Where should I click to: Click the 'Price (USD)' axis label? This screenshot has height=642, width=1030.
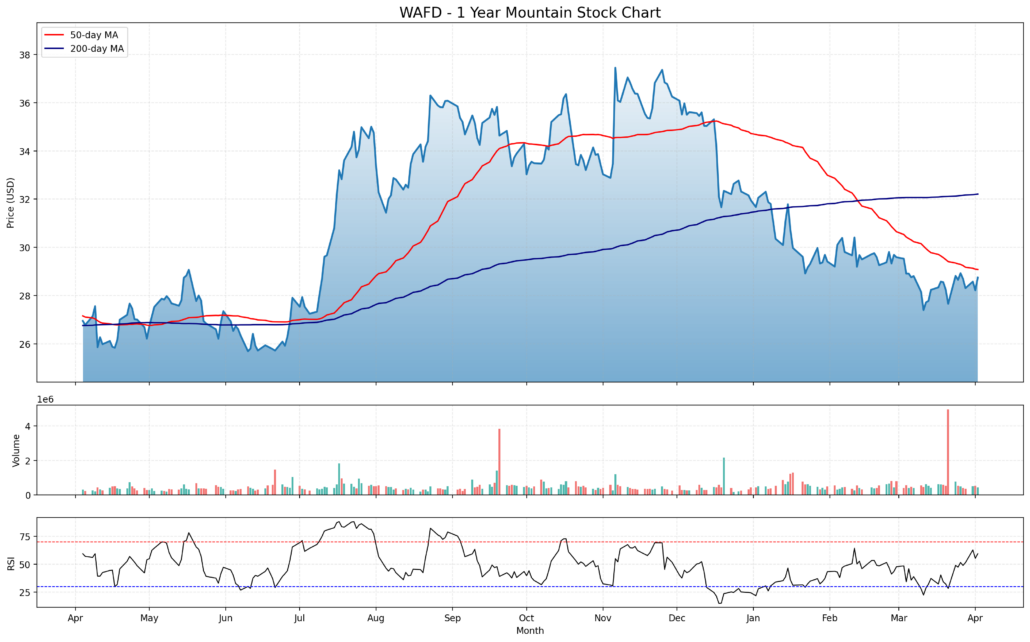pos(10,203)
